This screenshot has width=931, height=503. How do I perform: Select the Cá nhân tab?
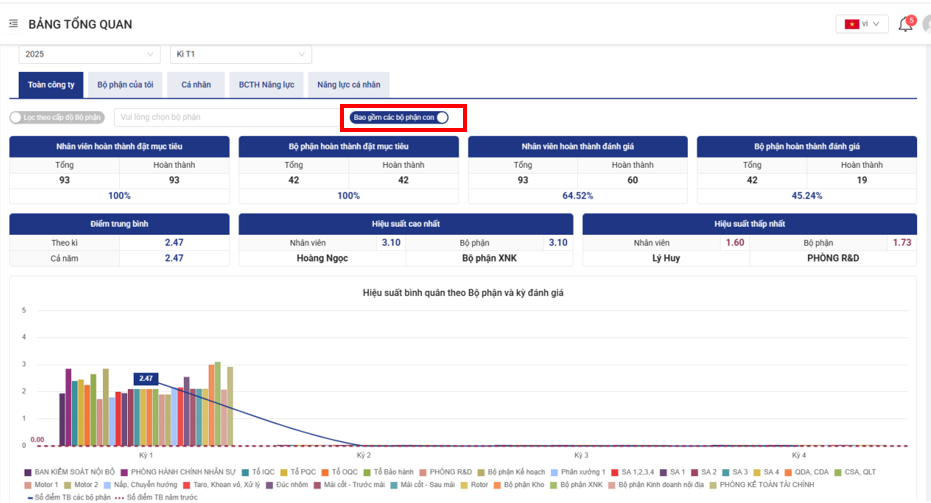coord(195,85)
